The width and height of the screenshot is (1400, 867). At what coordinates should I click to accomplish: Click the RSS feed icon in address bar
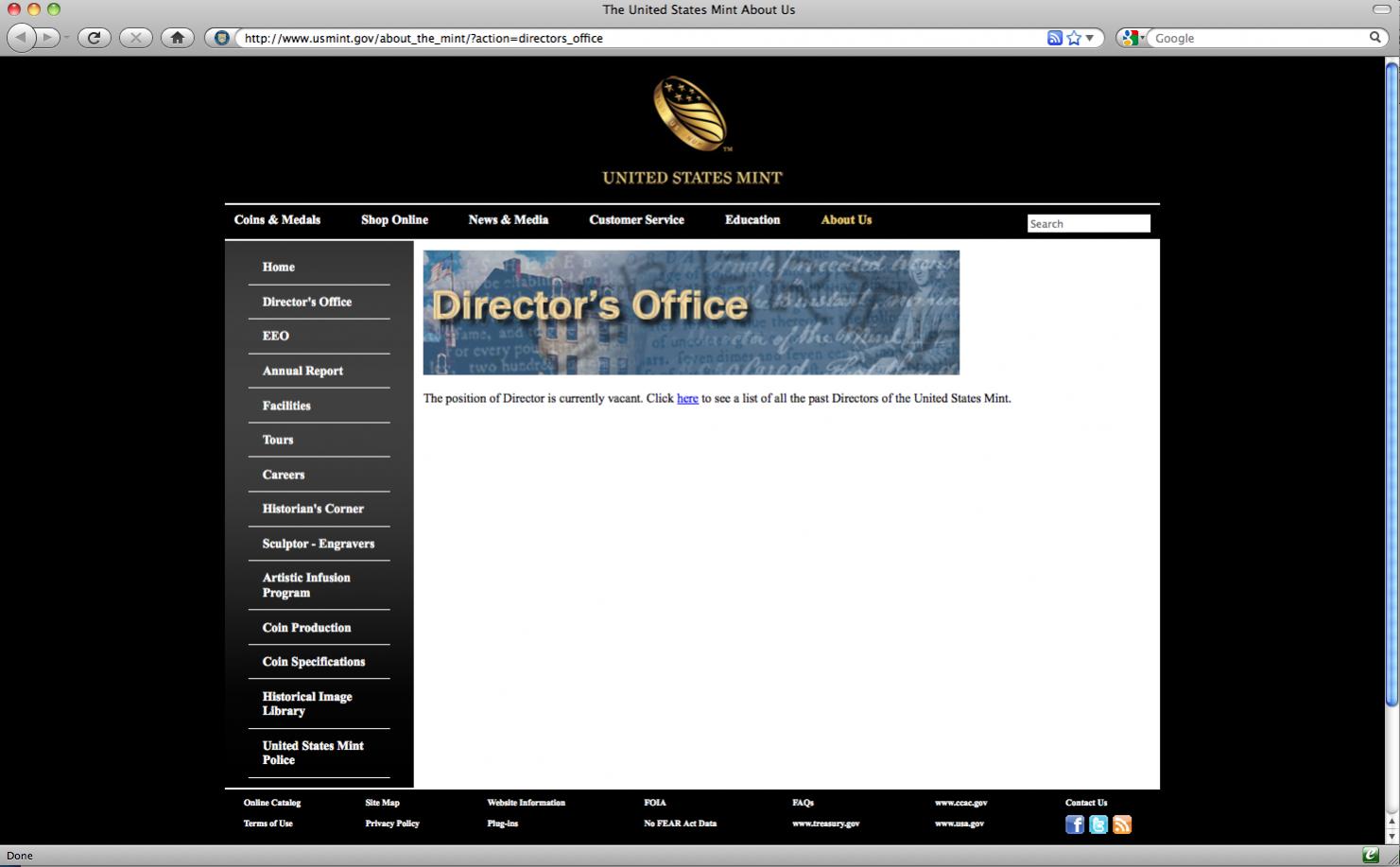click(x=1055, y=38)
